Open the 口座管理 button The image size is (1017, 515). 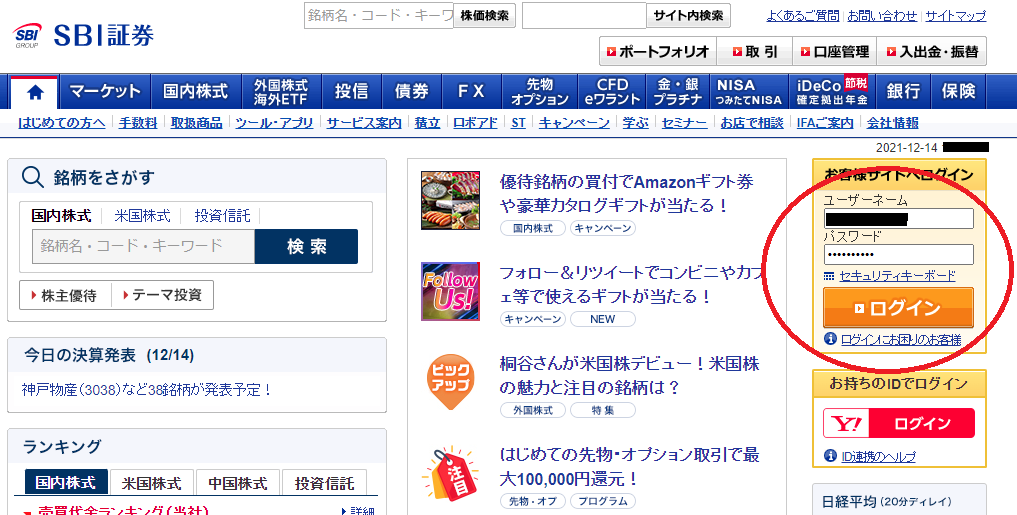click(835, 51)
